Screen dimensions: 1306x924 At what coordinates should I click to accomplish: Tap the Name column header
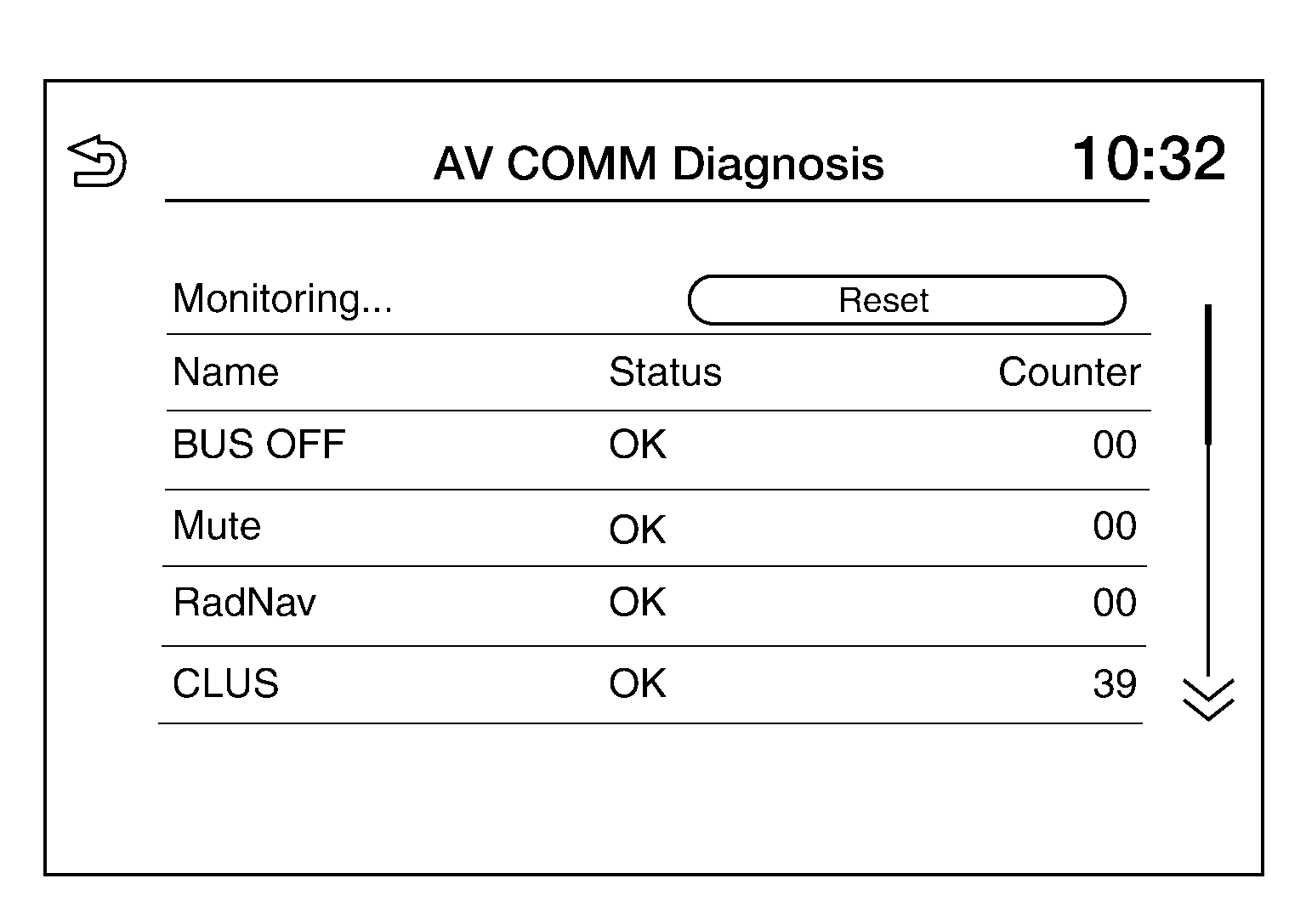(225, 372)
